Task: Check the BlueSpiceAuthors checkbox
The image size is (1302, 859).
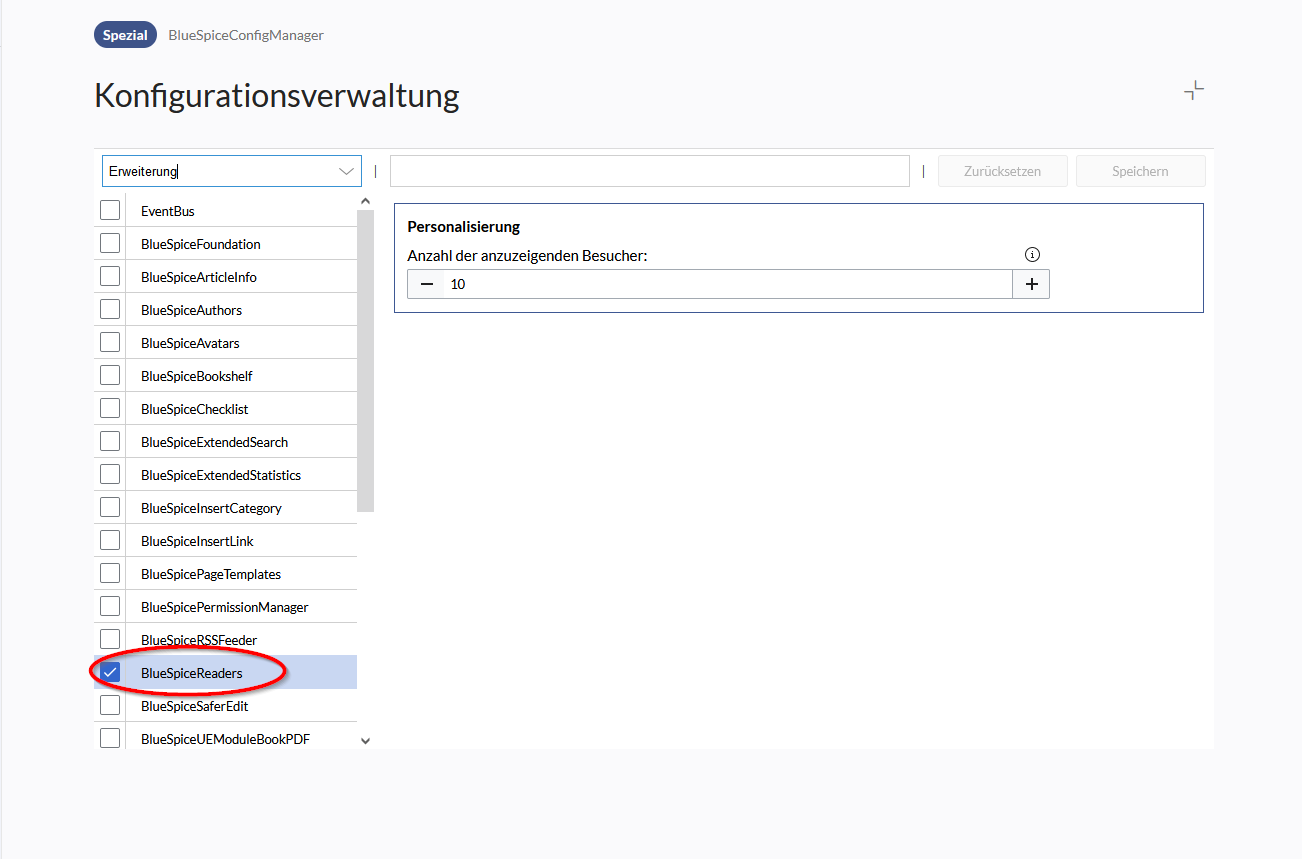Action: 110,310
